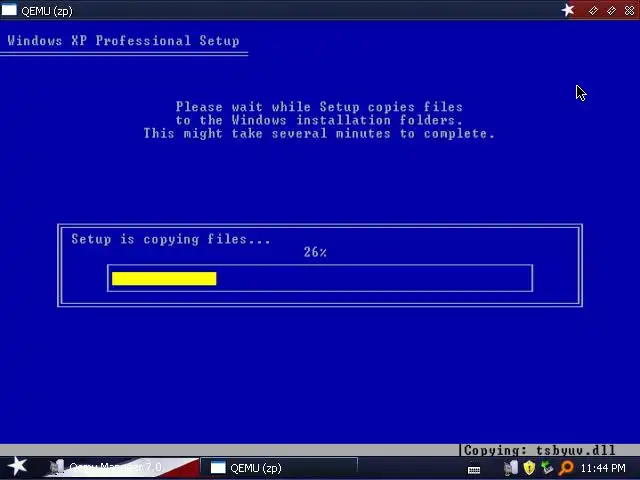Click the yellow file-copy progress bar
The height and width of the screenshot is (480, 640).
tap(164, 279)
